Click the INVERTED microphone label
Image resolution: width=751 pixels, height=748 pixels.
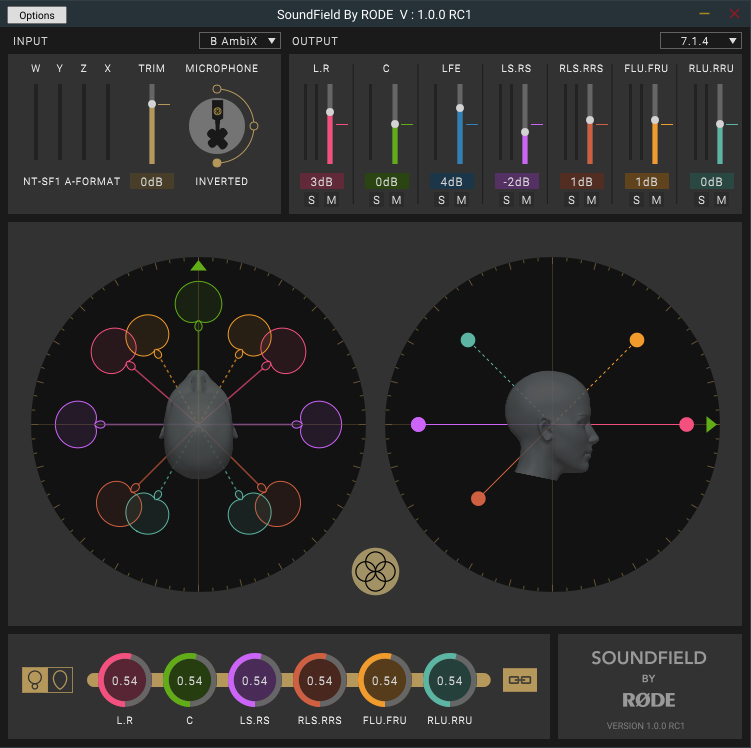coord(221,182)
